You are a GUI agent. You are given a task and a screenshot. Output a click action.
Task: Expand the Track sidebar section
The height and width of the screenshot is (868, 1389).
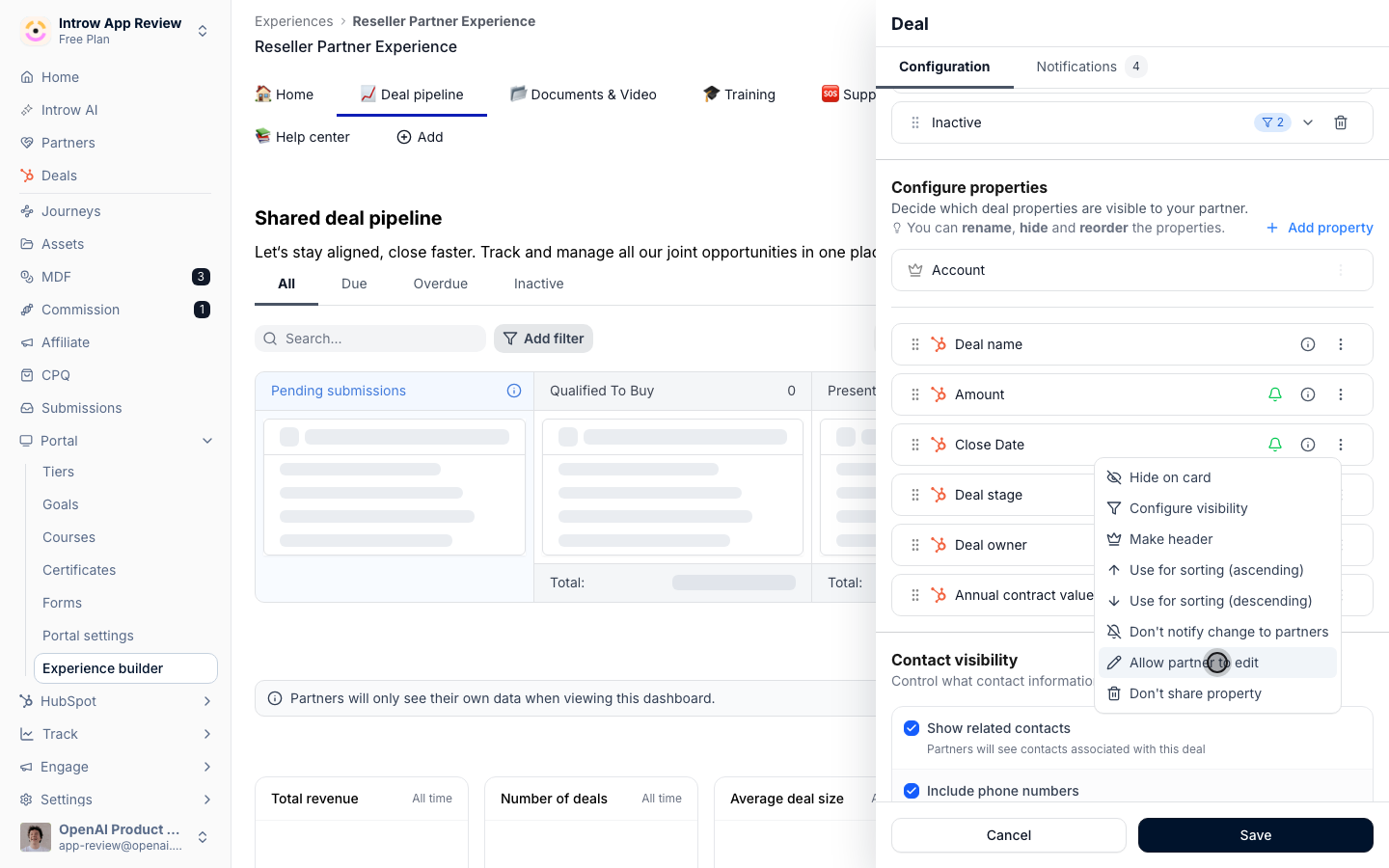coord(207,734)
